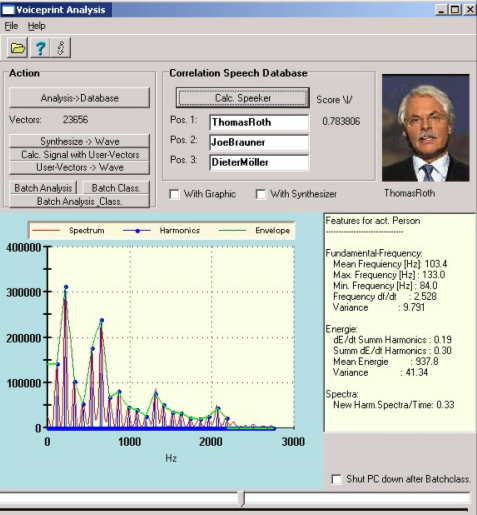Click the Pos. 1 ThomasRoth field
The image size is (477, 515).
pos(259,122)
